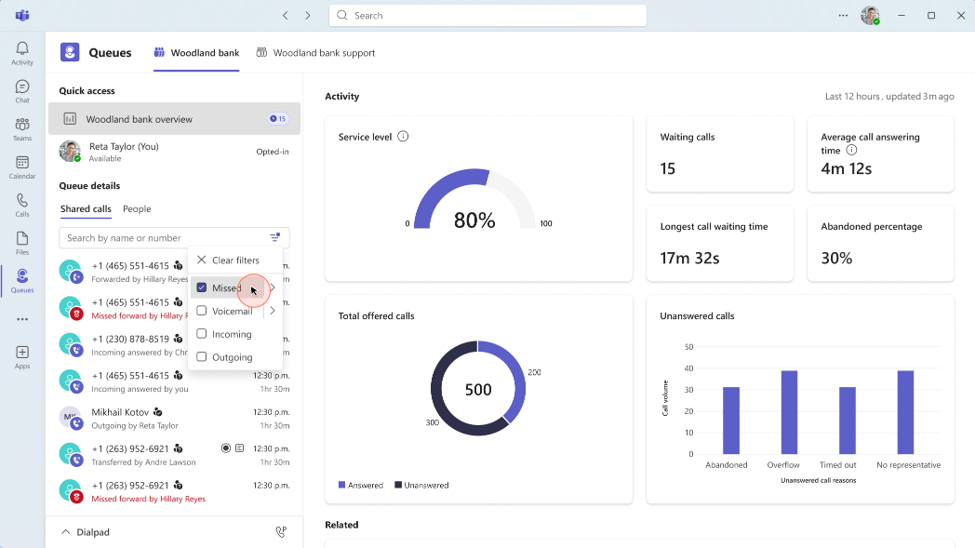Open Calls from the left rail

[x=22, y=205]
